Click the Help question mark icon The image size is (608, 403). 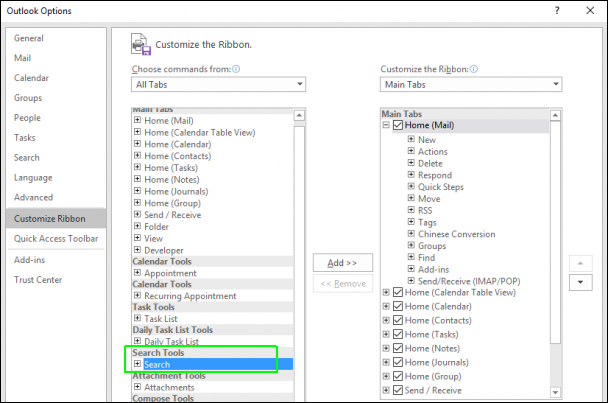coord(557,10)
